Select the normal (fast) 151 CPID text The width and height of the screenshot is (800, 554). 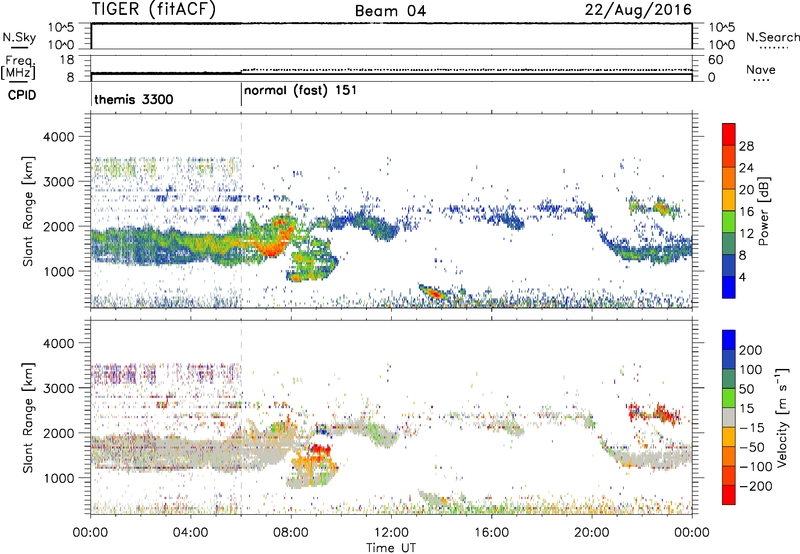point(301,91)
